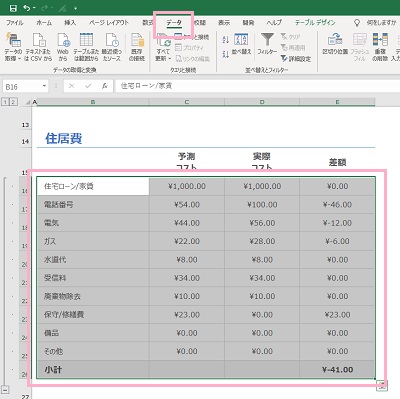Image resolution: width=400 pixels, height=399 pixels.
Task: Click the 詳細設定 advanced filter button
Action: (296, 59)
